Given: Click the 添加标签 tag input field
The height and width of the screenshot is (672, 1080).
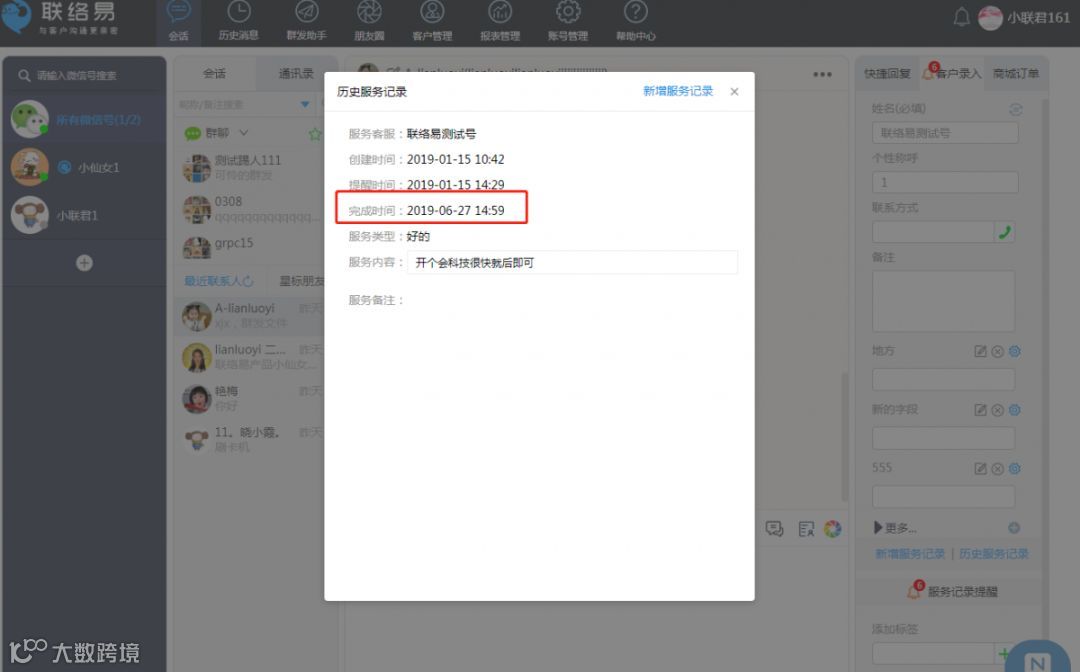Looking at the screenshot, I should pos(933,653).
